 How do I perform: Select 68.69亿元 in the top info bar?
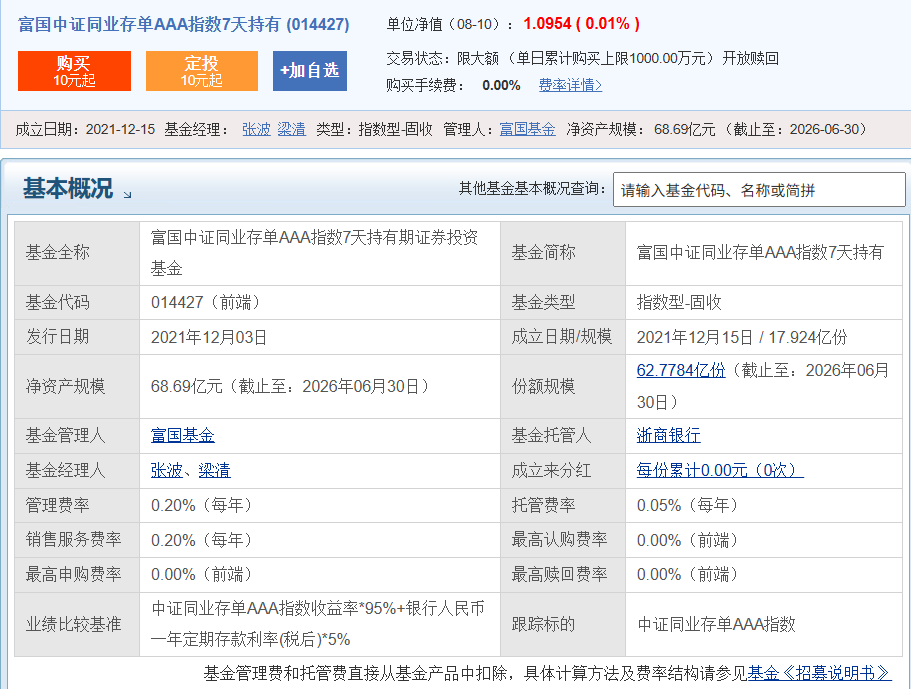(x=684, y=129)
